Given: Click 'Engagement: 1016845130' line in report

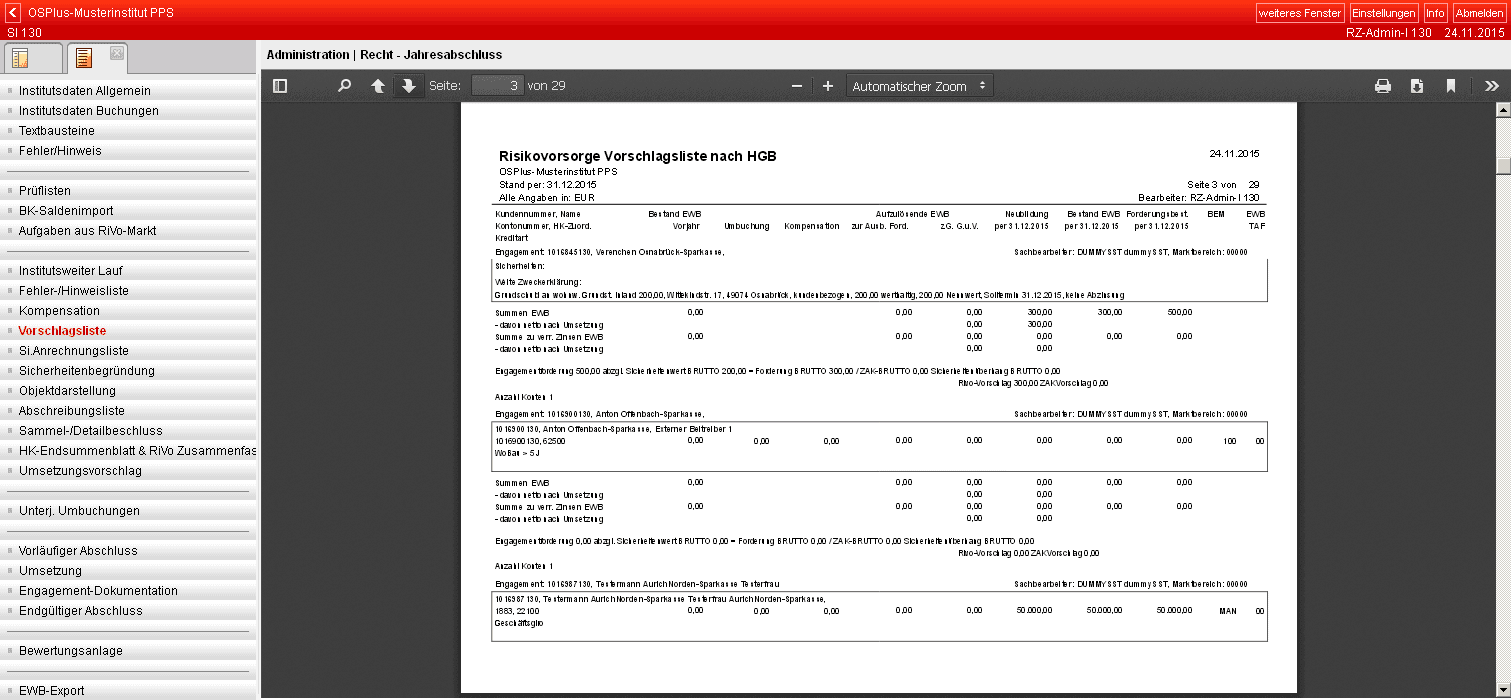Looking at the screenshot, I should click(x=609, y=252).
